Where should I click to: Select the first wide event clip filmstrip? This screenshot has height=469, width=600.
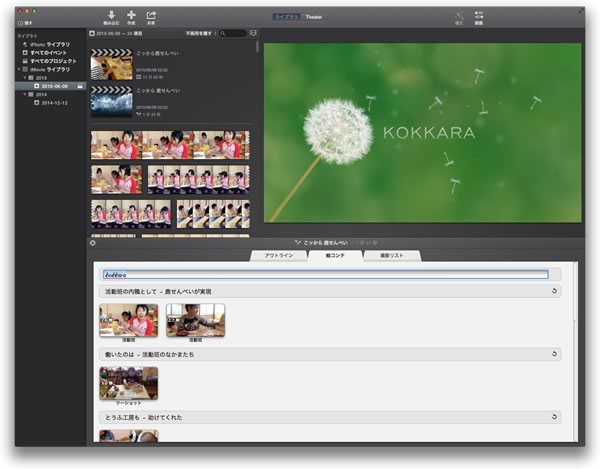(170, 145)
